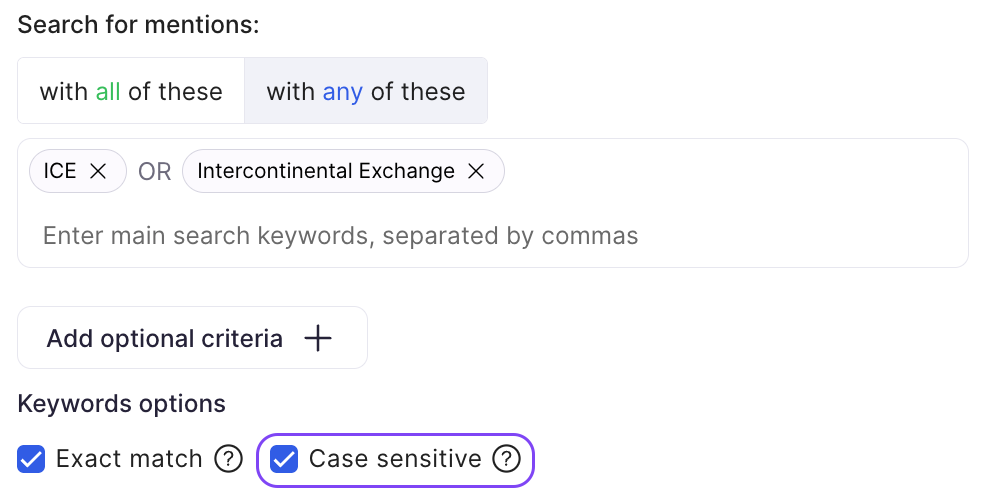
Task: Click the OR separator between keyword chips
Action: click(155, 171)
